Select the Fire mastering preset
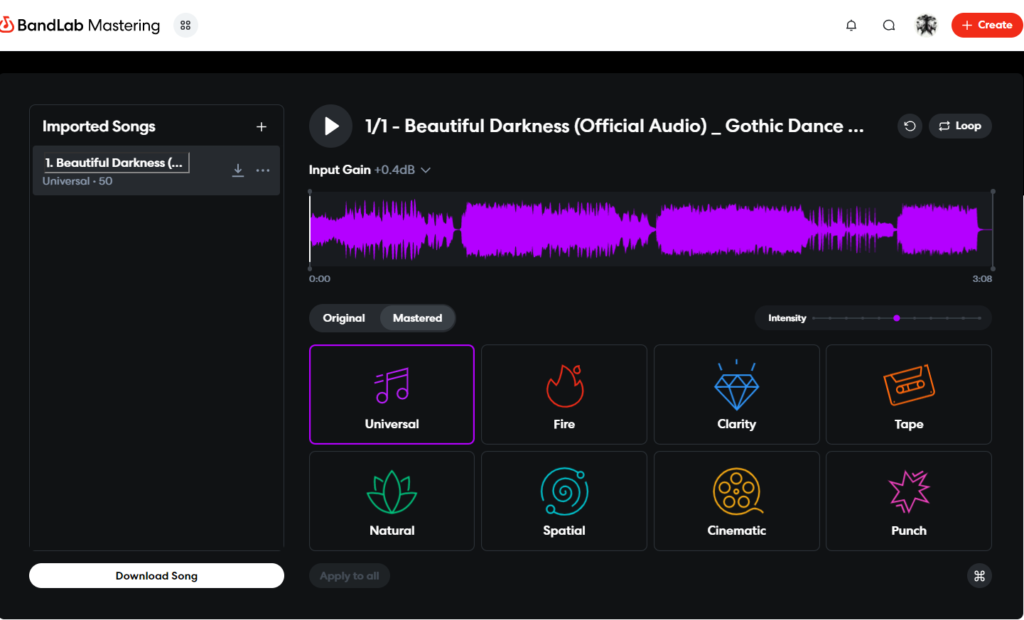Viewport: 1024px width, 620px height. [x=564, y=395]
